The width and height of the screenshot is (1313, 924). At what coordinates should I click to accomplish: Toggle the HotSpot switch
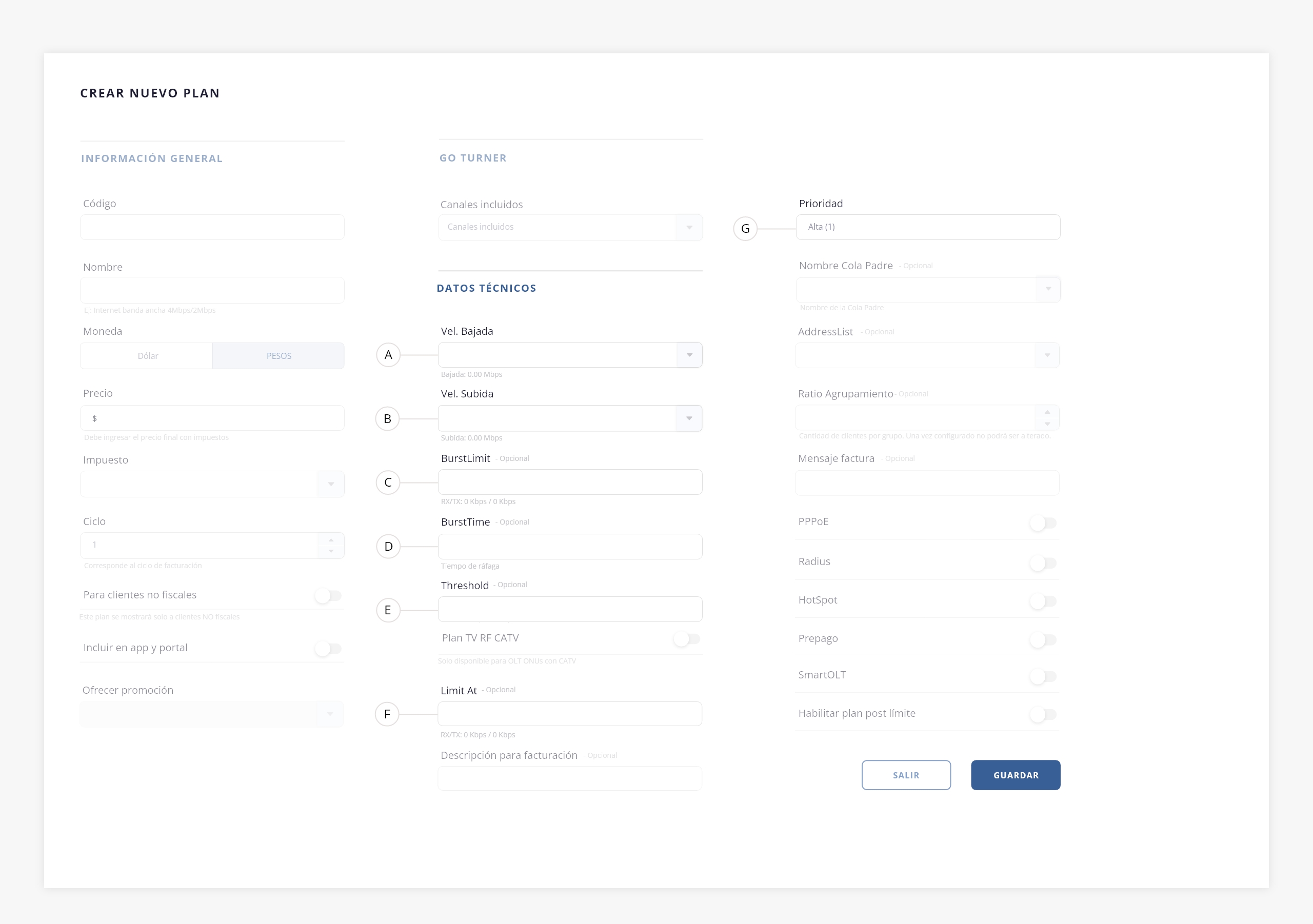(x=1043, y=601)
